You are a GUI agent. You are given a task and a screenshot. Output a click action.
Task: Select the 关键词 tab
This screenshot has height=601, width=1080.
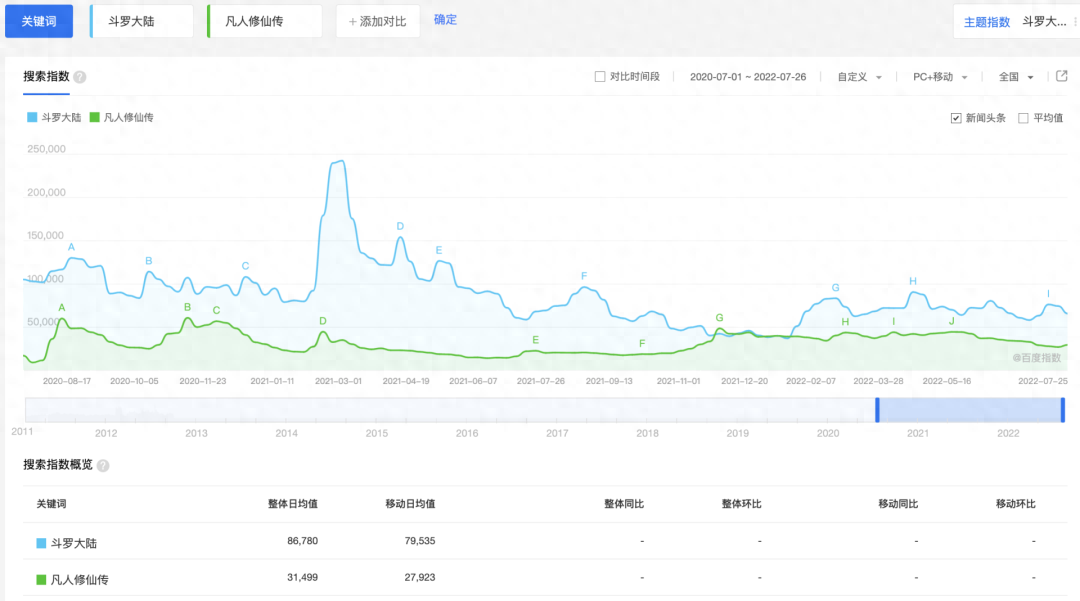pyautogui.click(x=39, y=21)
